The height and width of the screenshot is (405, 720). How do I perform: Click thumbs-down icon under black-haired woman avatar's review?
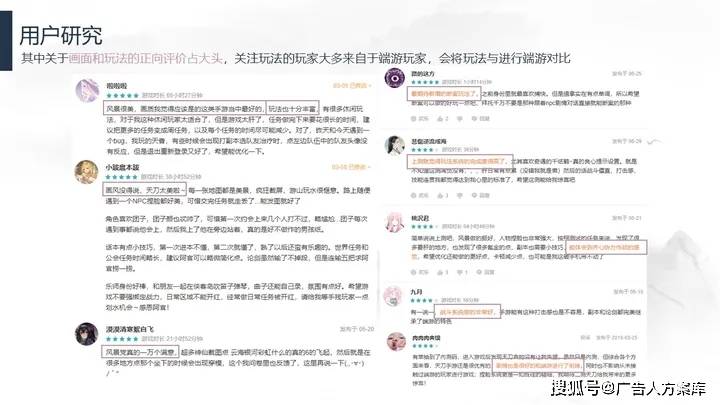460,195
